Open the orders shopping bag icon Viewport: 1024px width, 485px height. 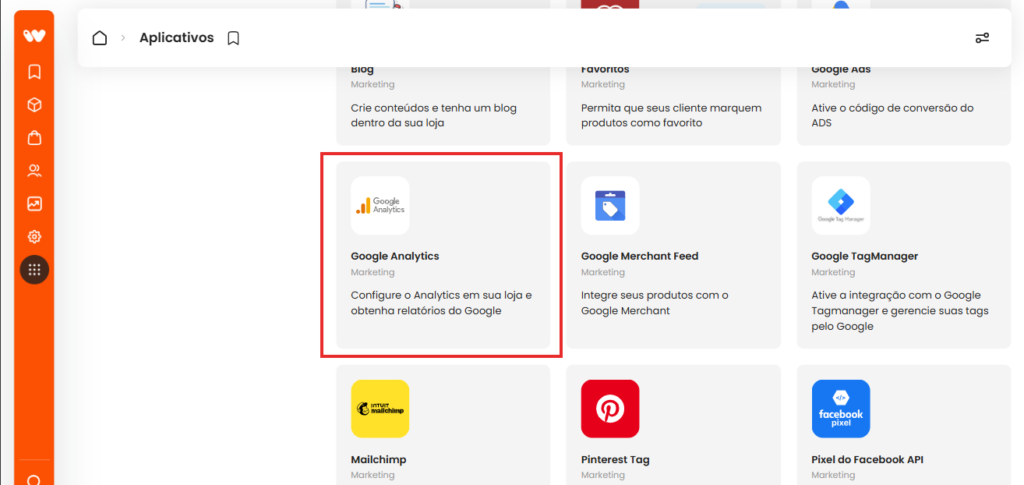click(x=35, y=138)
